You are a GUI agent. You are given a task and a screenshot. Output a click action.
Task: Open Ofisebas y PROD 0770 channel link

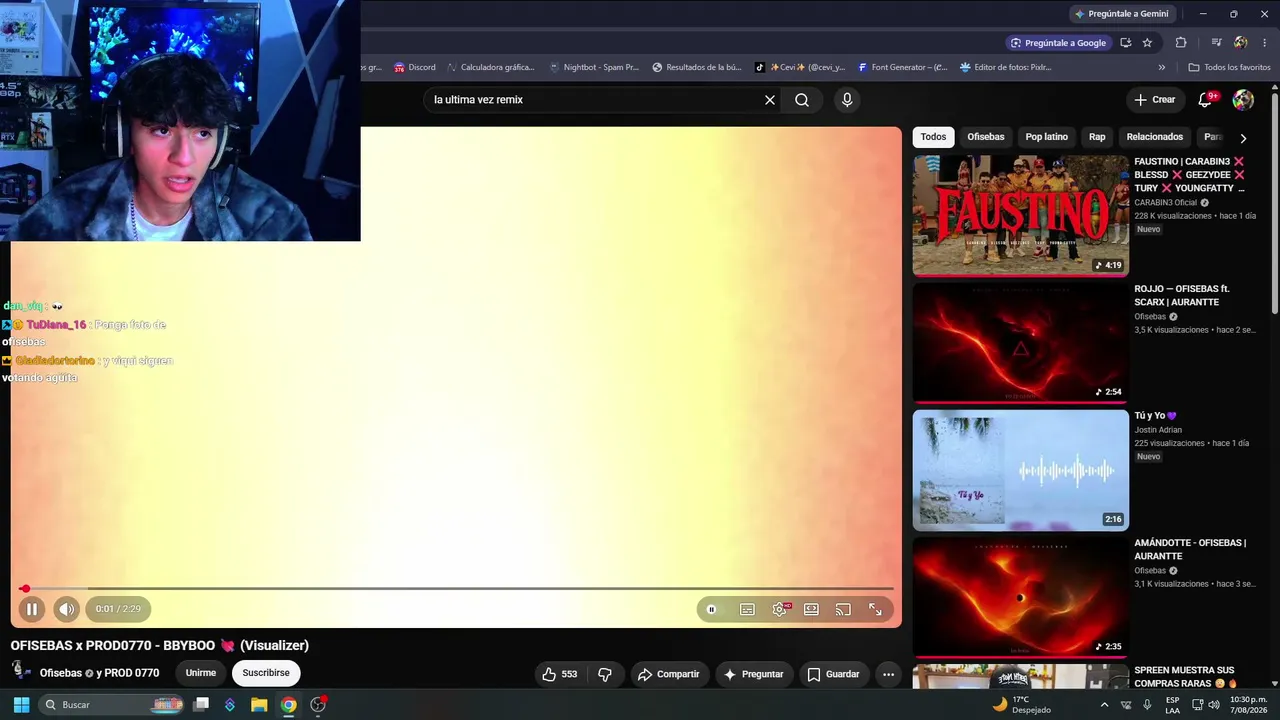click(99, 673)
